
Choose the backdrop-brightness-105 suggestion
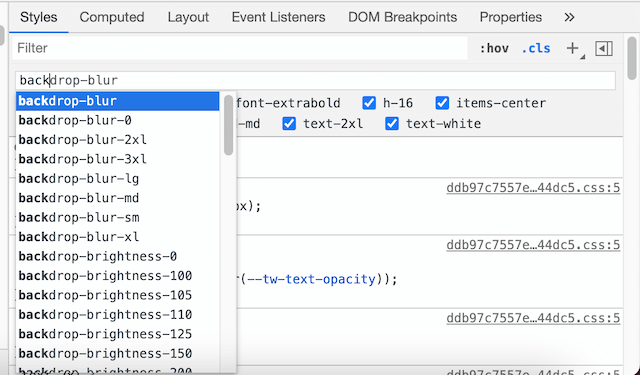(x=118, y=295)
